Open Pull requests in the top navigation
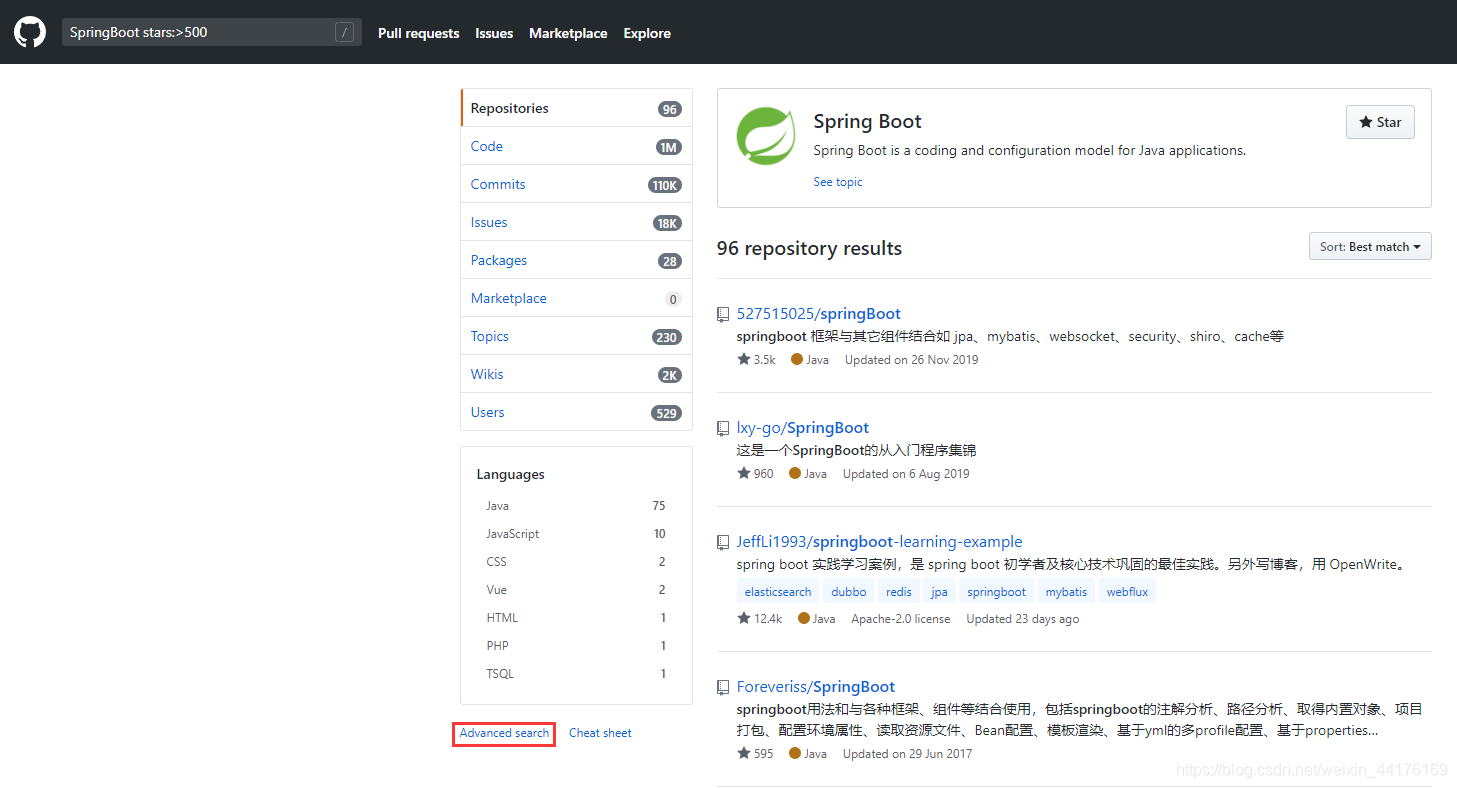This screenshot has height=788, width=1457. (x=419, y=33)
